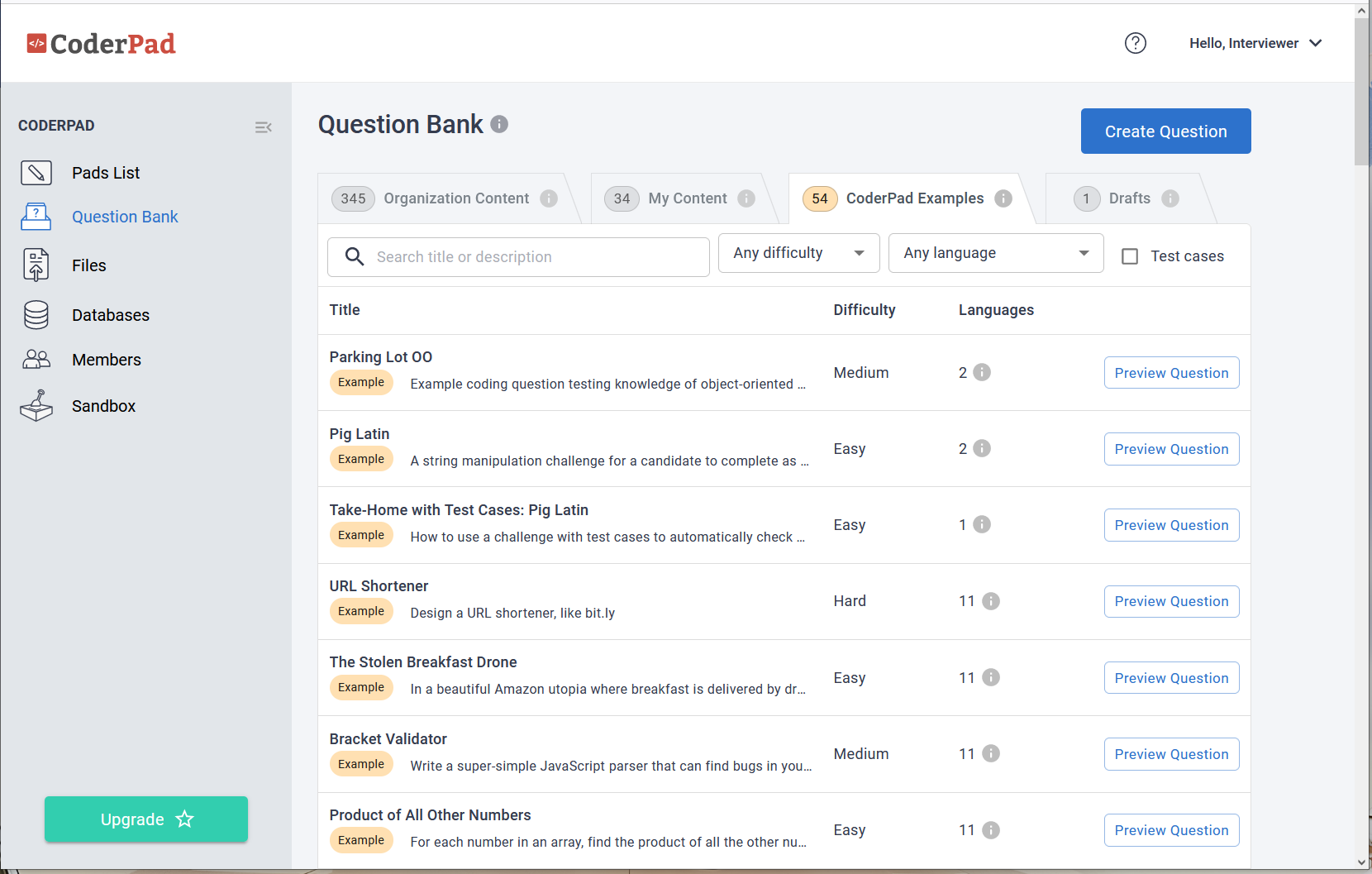
Task: Show languages info for Bracket Validator
Action: tap(991, 753)
